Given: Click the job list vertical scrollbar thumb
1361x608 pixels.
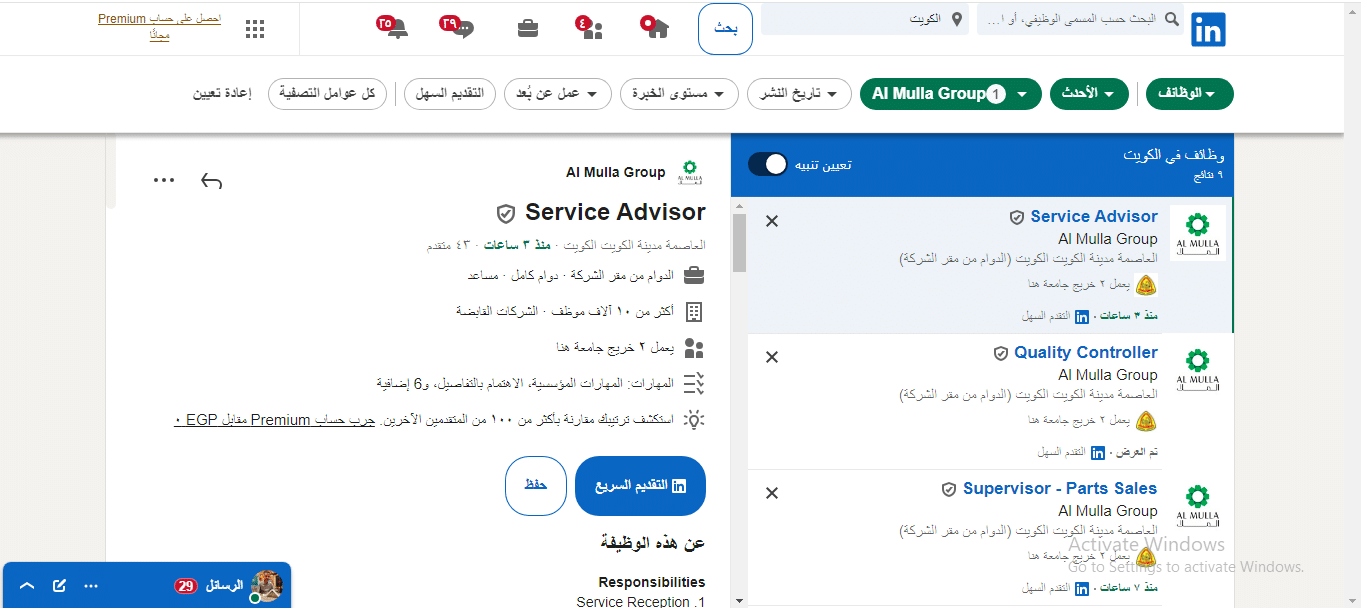Looking at the screenshot, I should 739,242.
